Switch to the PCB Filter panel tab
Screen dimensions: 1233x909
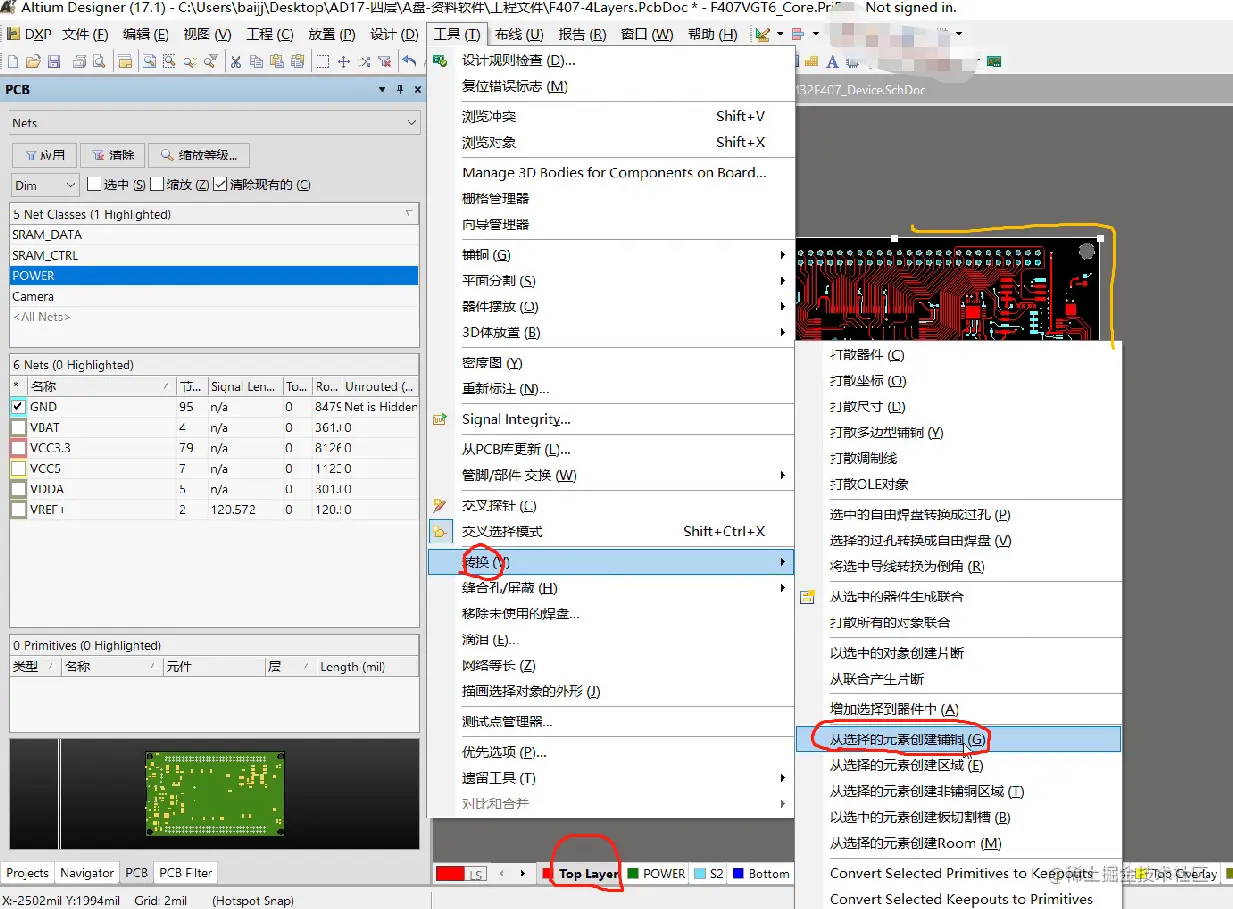pos(186,873)
